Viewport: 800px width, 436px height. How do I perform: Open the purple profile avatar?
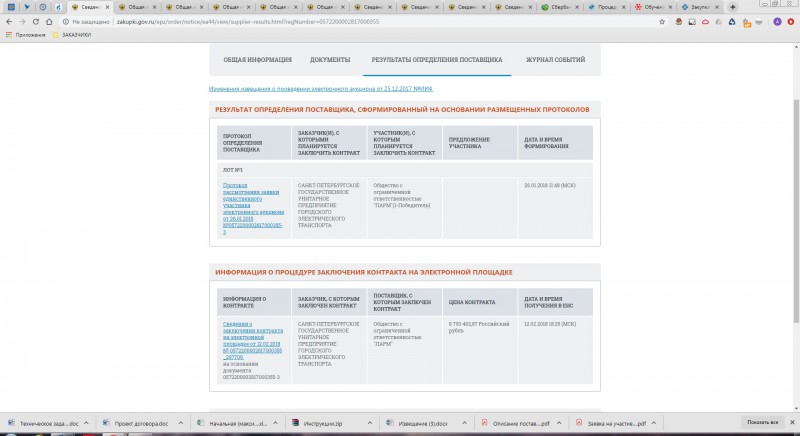pos(778,22)
